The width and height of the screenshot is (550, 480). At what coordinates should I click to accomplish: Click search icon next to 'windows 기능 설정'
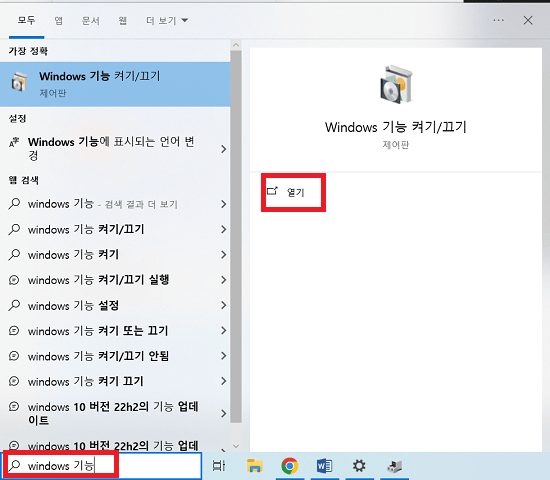14,305
